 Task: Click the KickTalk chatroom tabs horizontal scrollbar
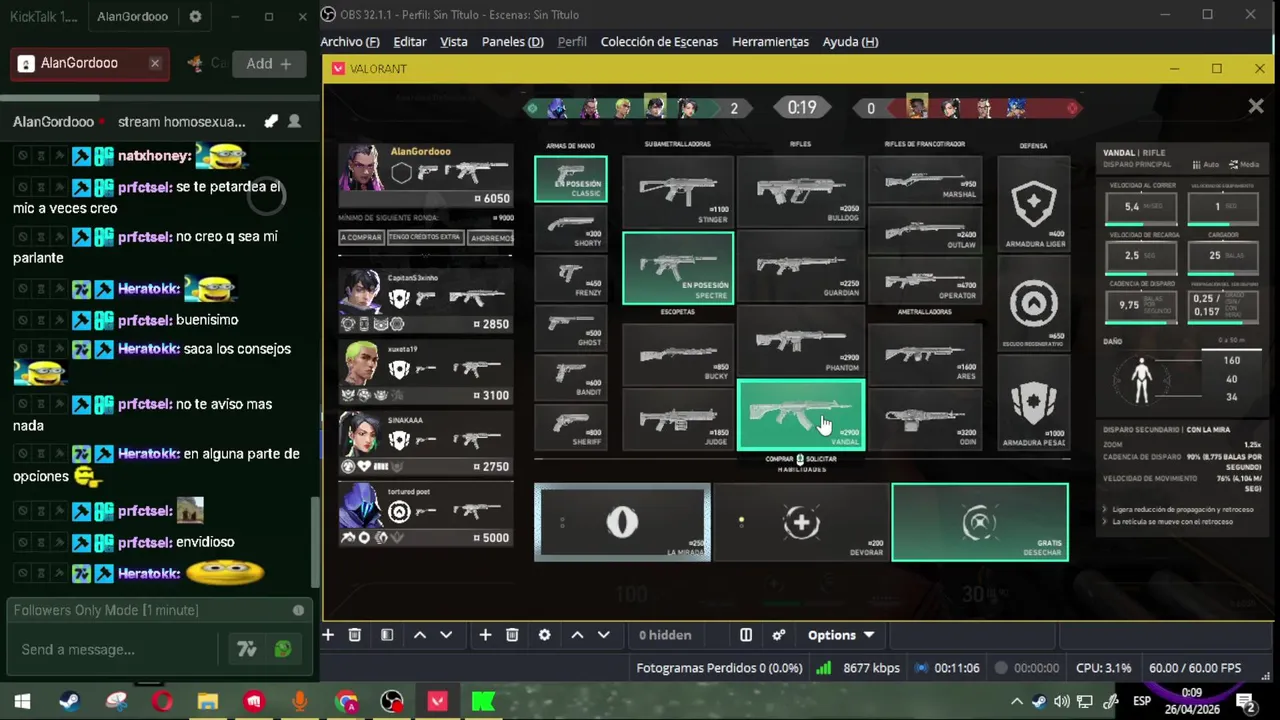(50, 97)
